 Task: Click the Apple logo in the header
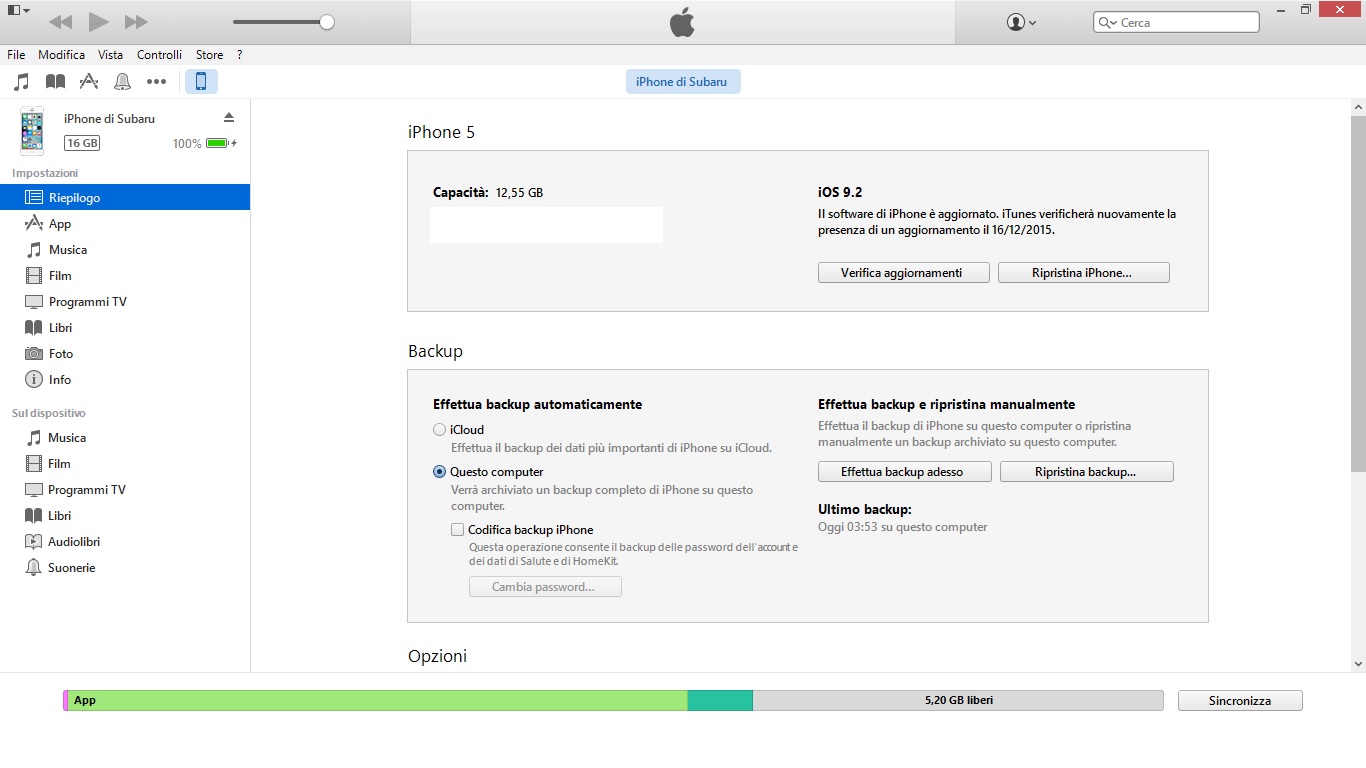pos(682,22)
